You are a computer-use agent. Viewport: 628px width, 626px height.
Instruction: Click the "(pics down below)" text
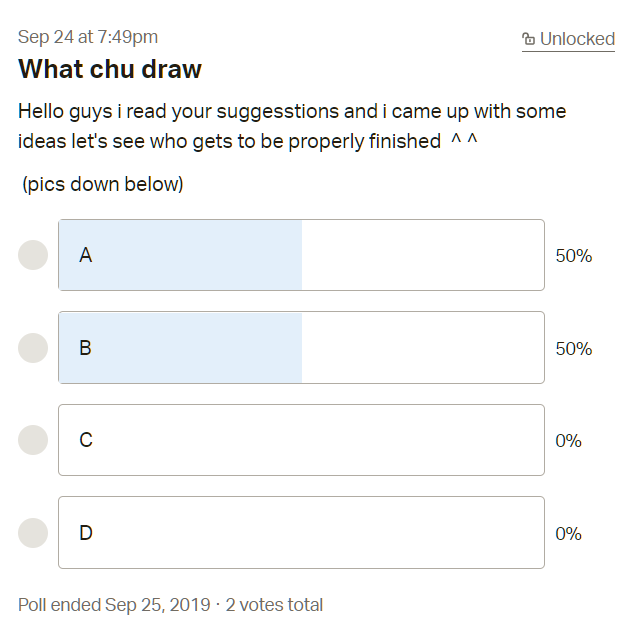pos(103,184)
